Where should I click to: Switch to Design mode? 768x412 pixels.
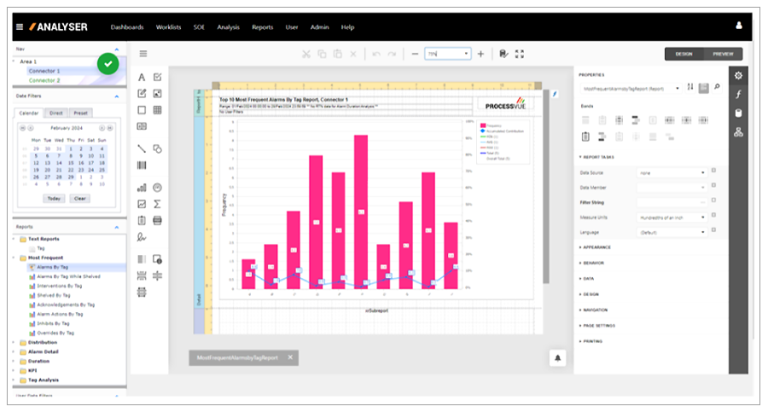[684, 54]
